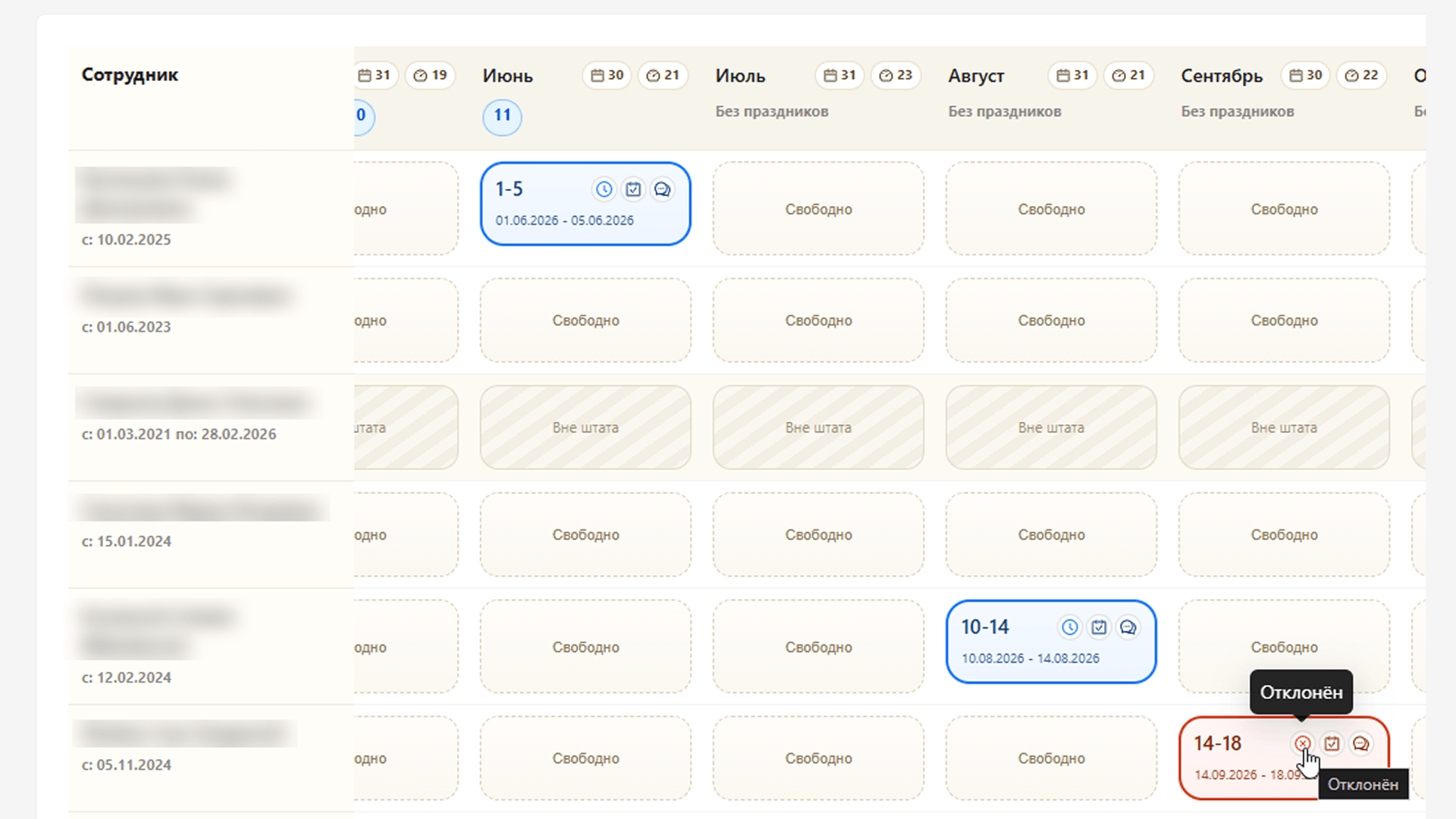Screen dimensions: 1456x819
Task: Click June holiday marker badge 11
Action: click(502, 116)
